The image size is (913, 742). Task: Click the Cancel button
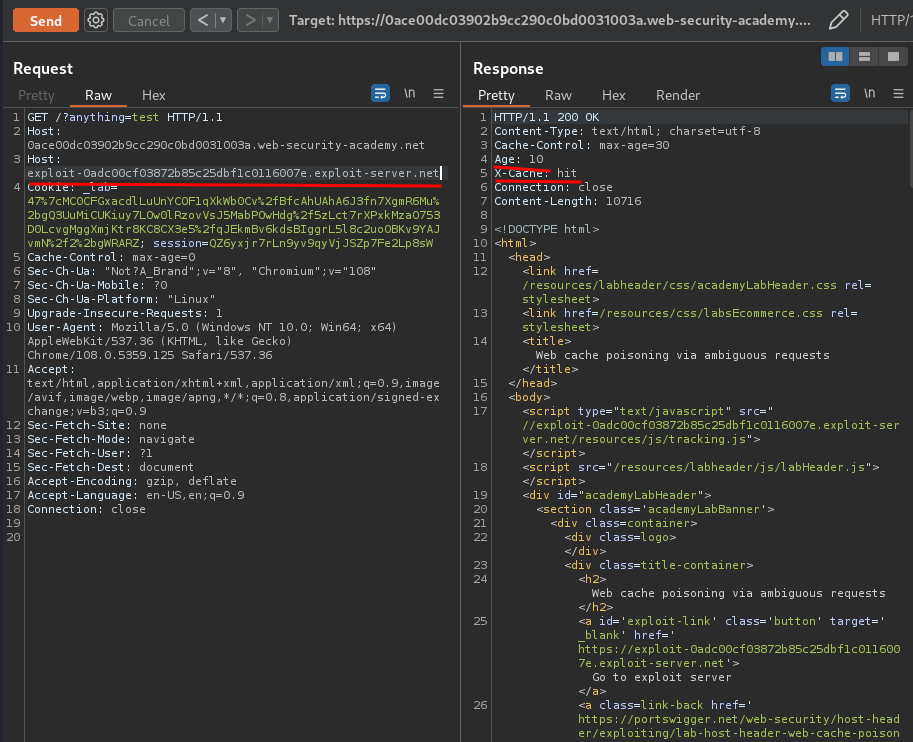point(148,20)
